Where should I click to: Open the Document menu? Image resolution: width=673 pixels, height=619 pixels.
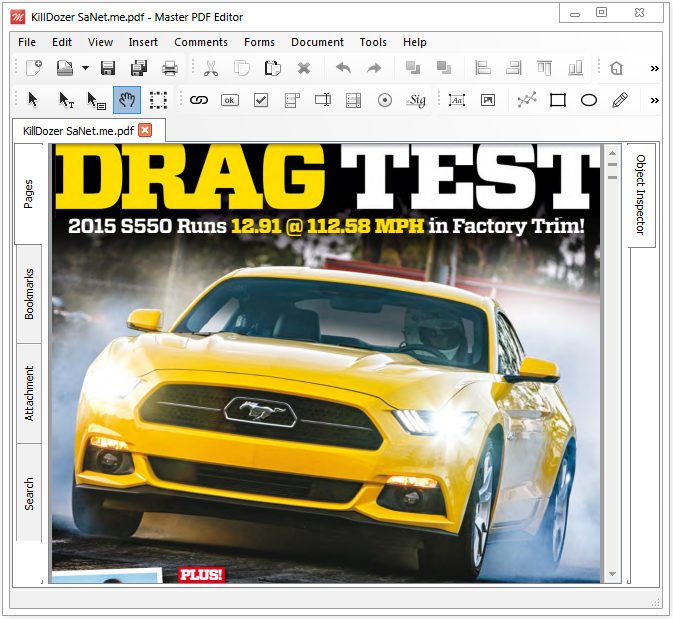(x=317, y=42)
